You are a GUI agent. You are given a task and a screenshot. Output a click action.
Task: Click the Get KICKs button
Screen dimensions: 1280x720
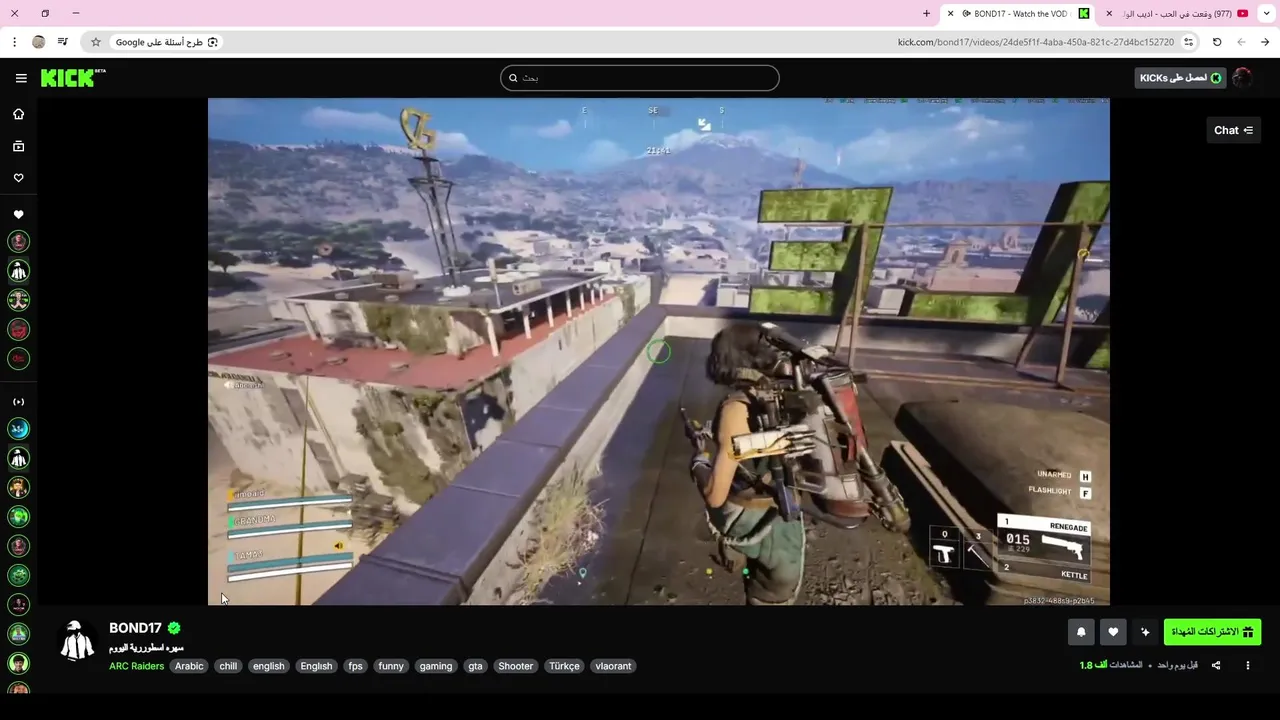click(x=1180, y=78)
